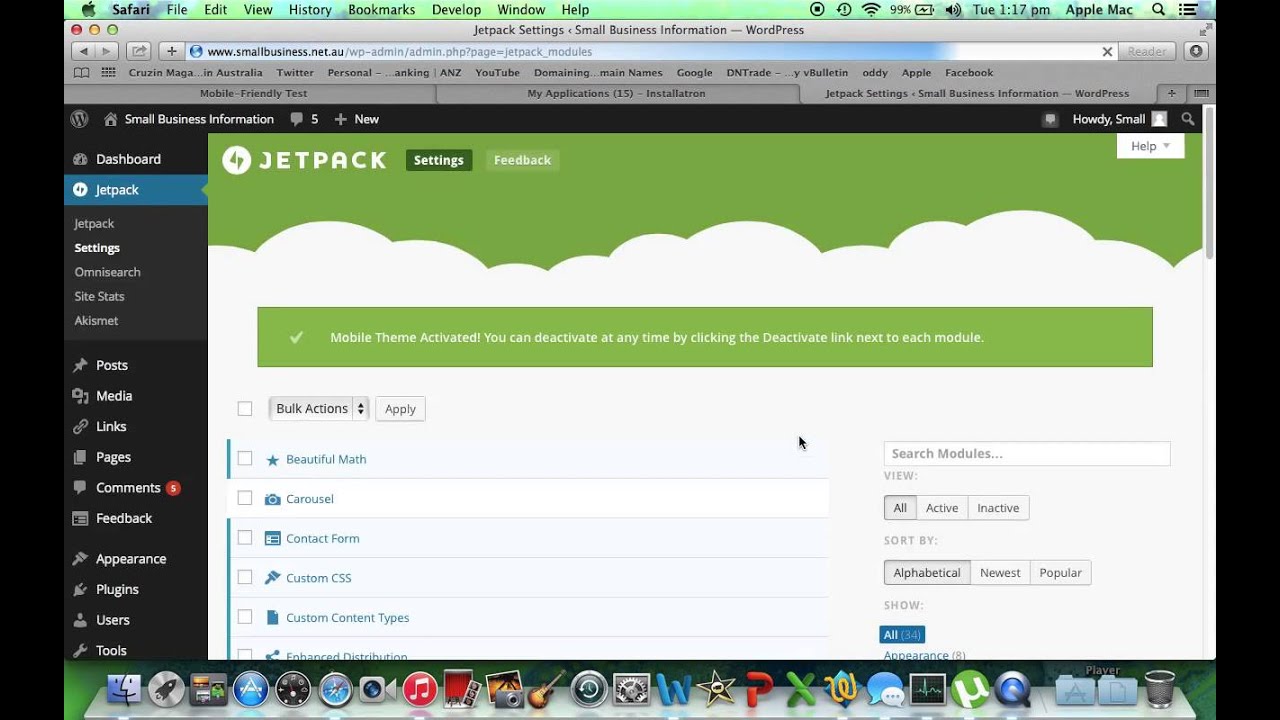Screen dimensions: 1280x720
Task: Open Users in the sidebar
Action: point(113,620)
